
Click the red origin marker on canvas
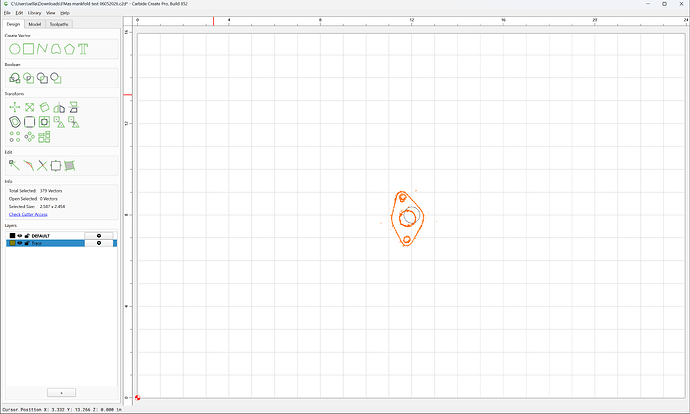point(137,398)
